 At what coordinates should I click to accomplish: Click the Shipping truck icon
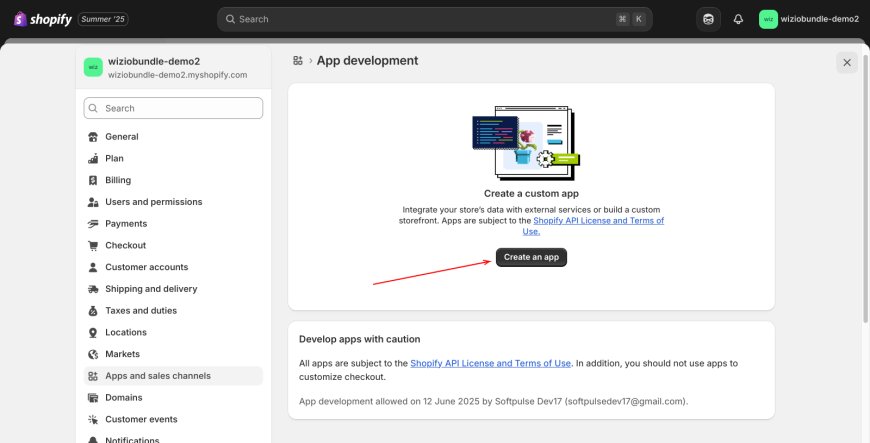tap(93, 289)
